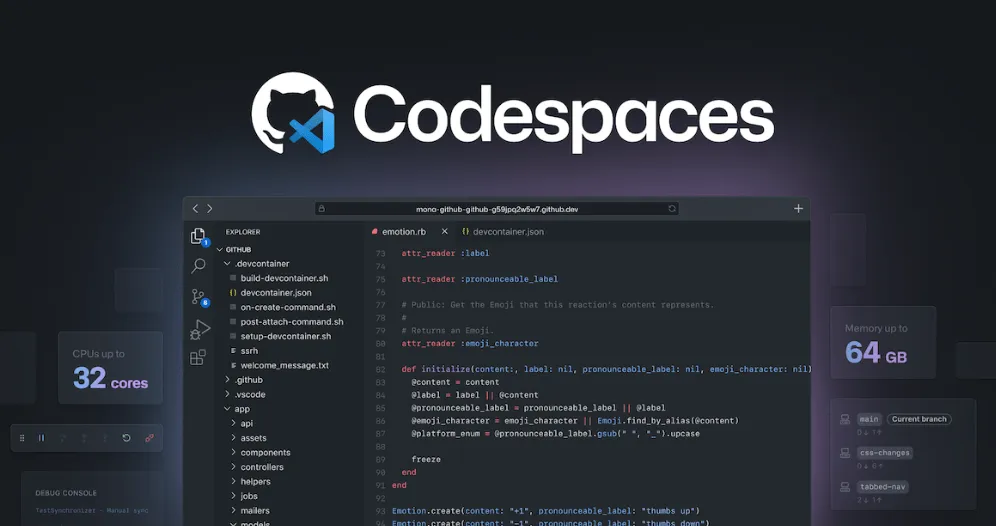Click the freeze statement on line 89
Screen dimensions: 996x526
(426, 459)
